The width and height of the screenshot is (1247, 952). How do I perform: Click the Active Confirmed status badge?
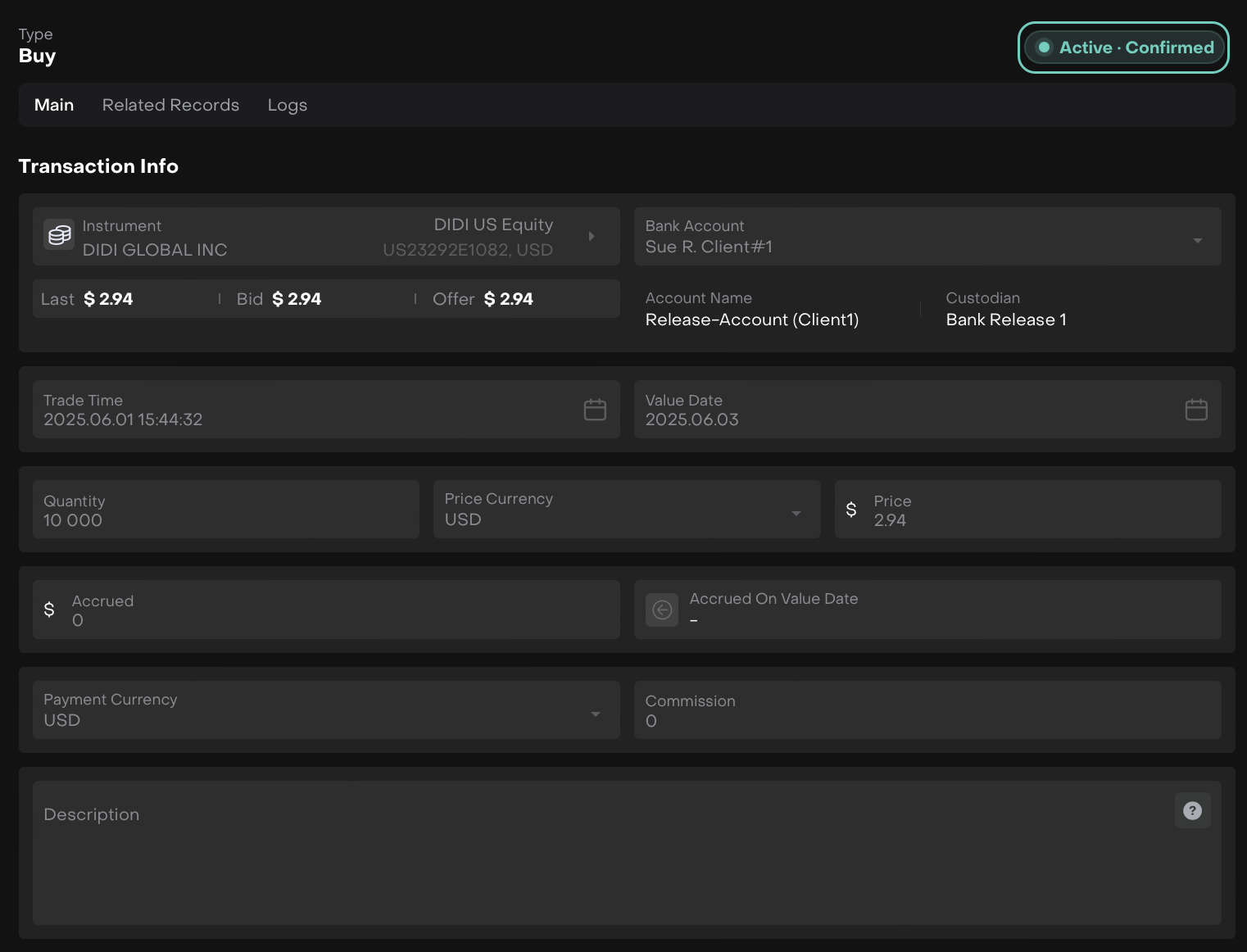pos(1123,48)
